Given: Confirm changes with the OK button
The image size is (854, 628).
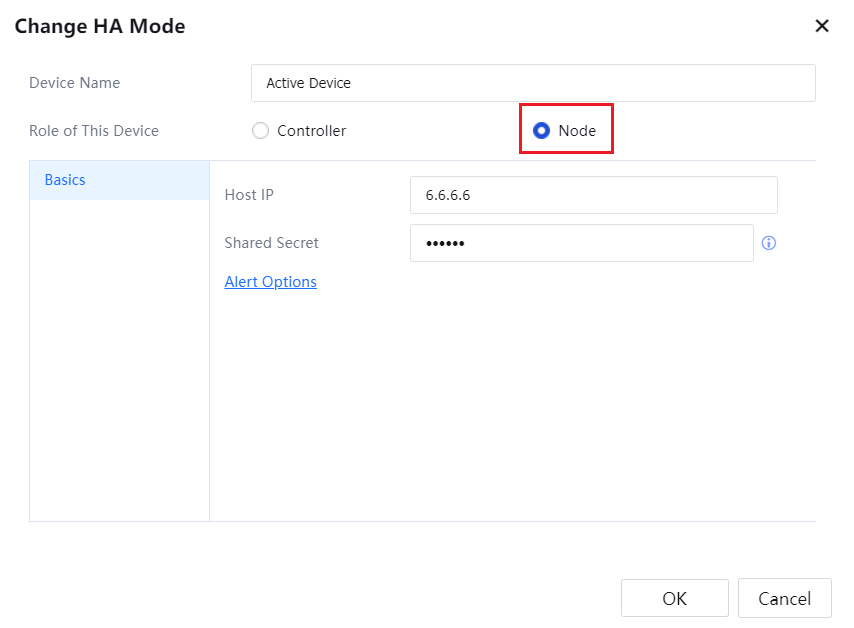Looking at the screenshot, I should (674, 598).
